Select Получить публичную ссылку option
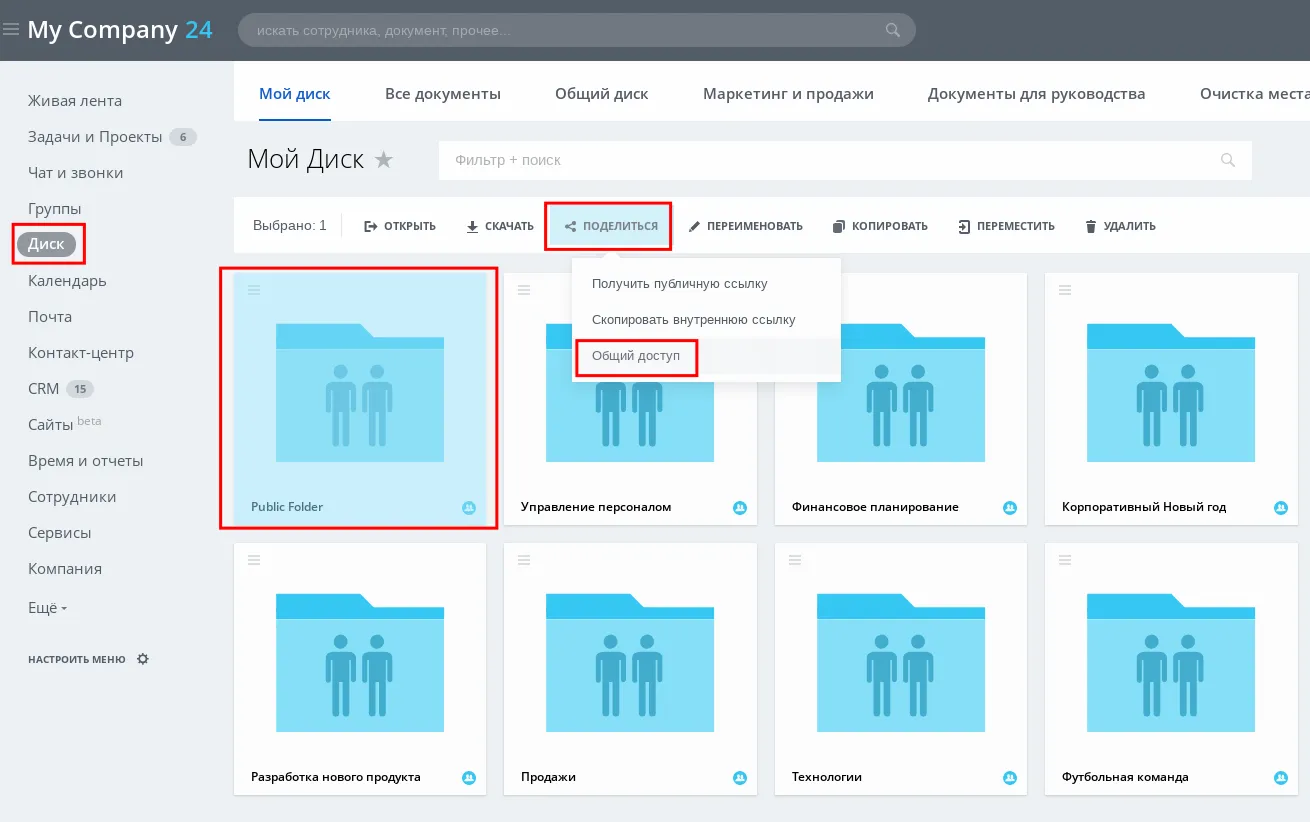Image resolution: width=1310 pixels, height=822 pixels. tap(679, 284)
